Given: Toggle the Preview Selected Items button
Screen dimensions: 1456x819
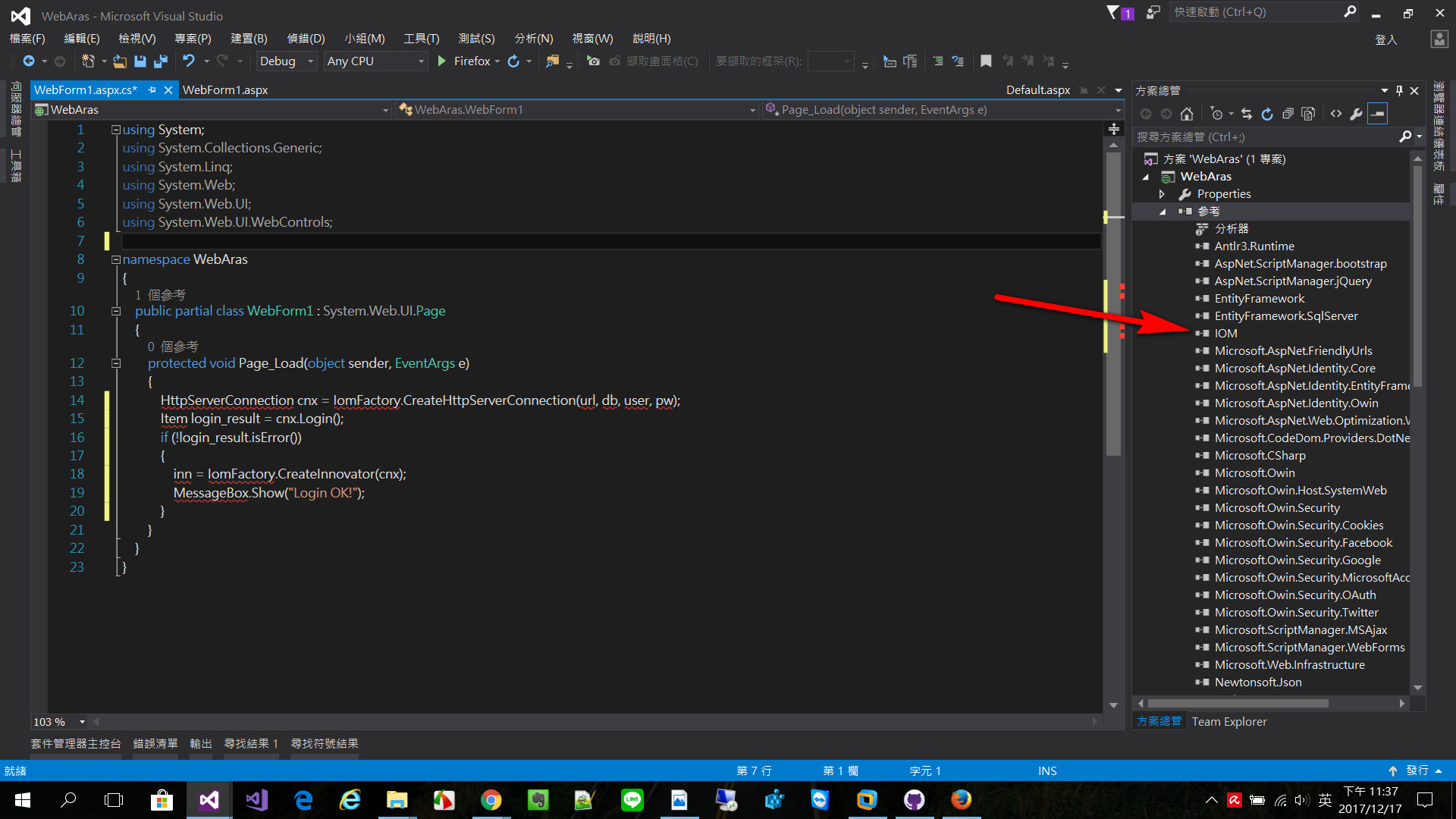Looking at the screenshot, I should pyautogui.click(x=1378, y=114).
